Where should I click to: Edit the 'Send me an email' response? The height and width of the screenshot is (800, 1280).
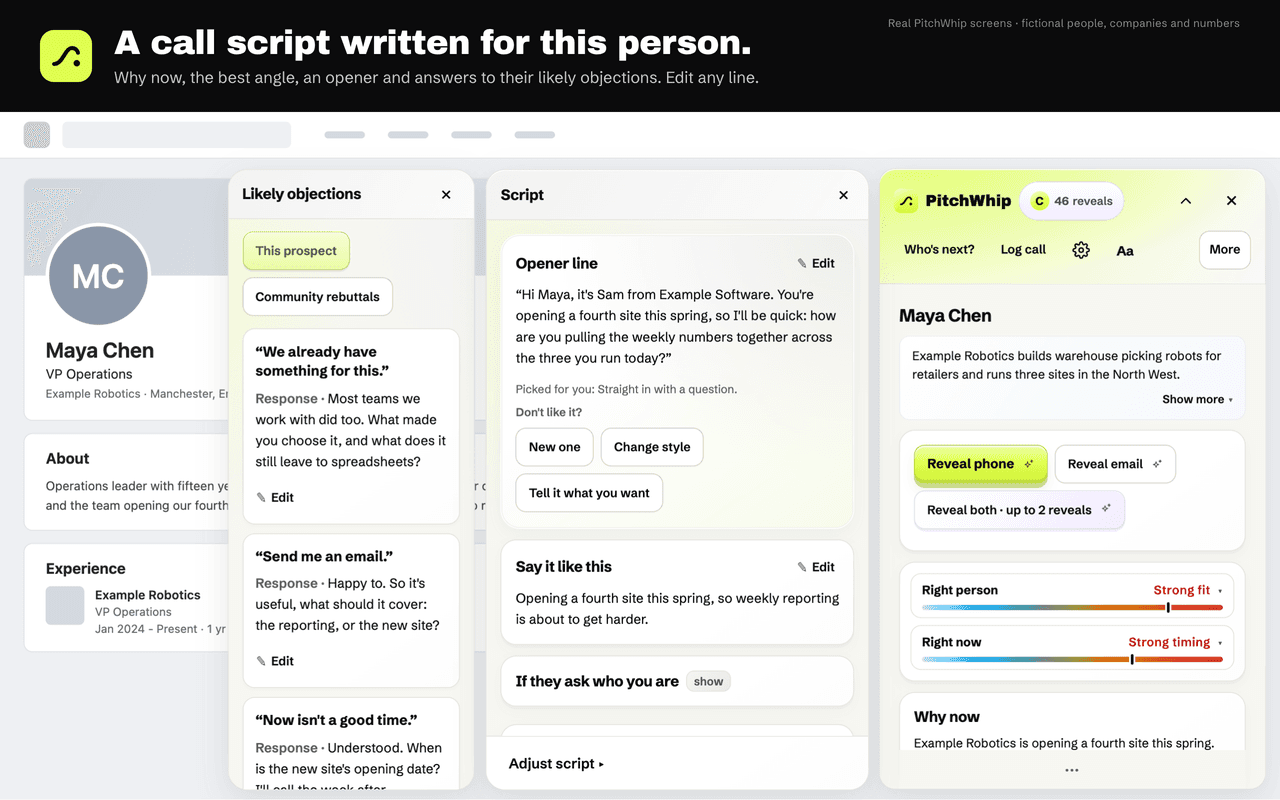(275, 661)
